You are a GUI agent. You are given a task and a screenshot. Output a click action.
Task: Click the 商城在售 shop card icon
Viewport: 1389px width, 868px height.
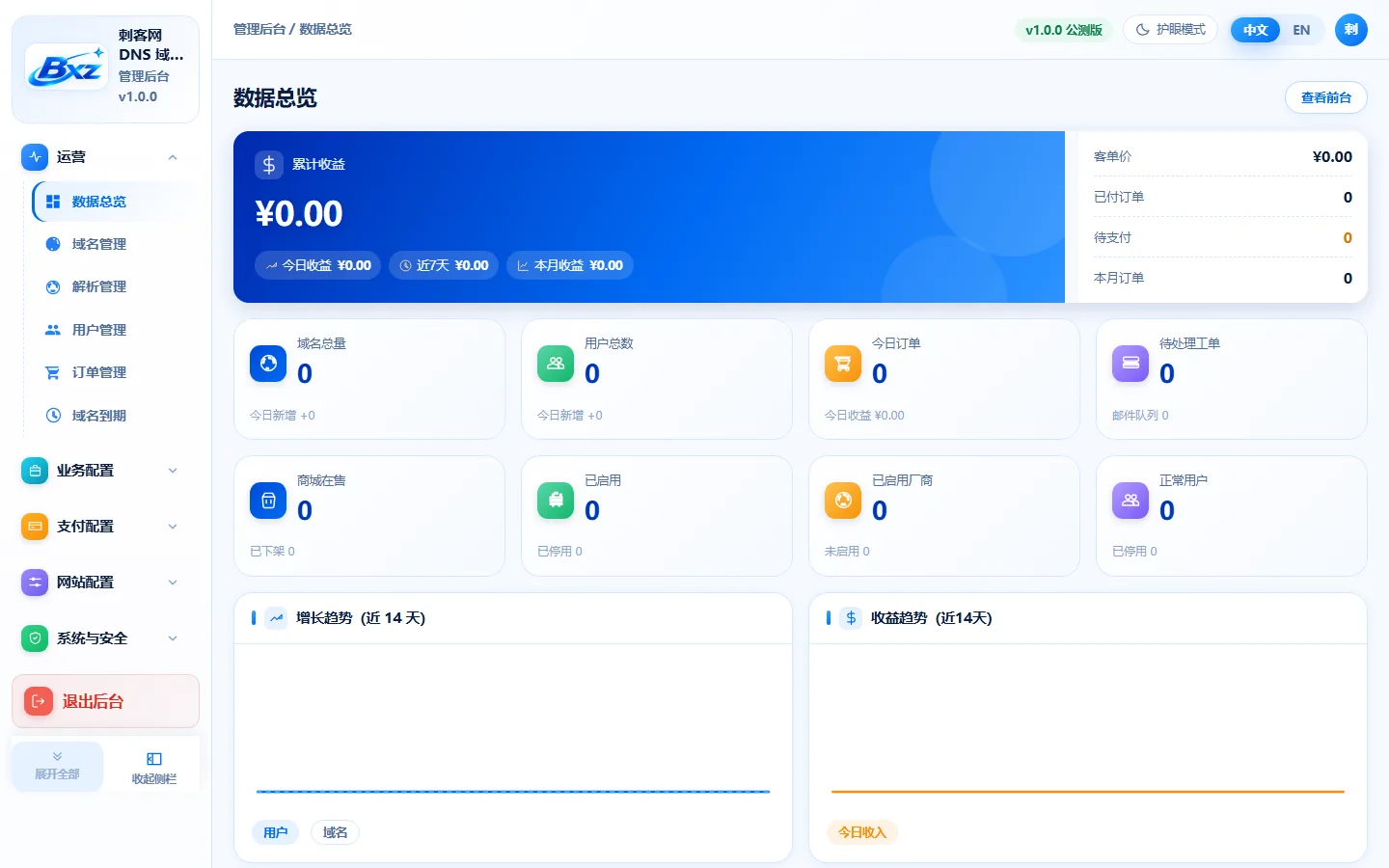tap(268, 501)
